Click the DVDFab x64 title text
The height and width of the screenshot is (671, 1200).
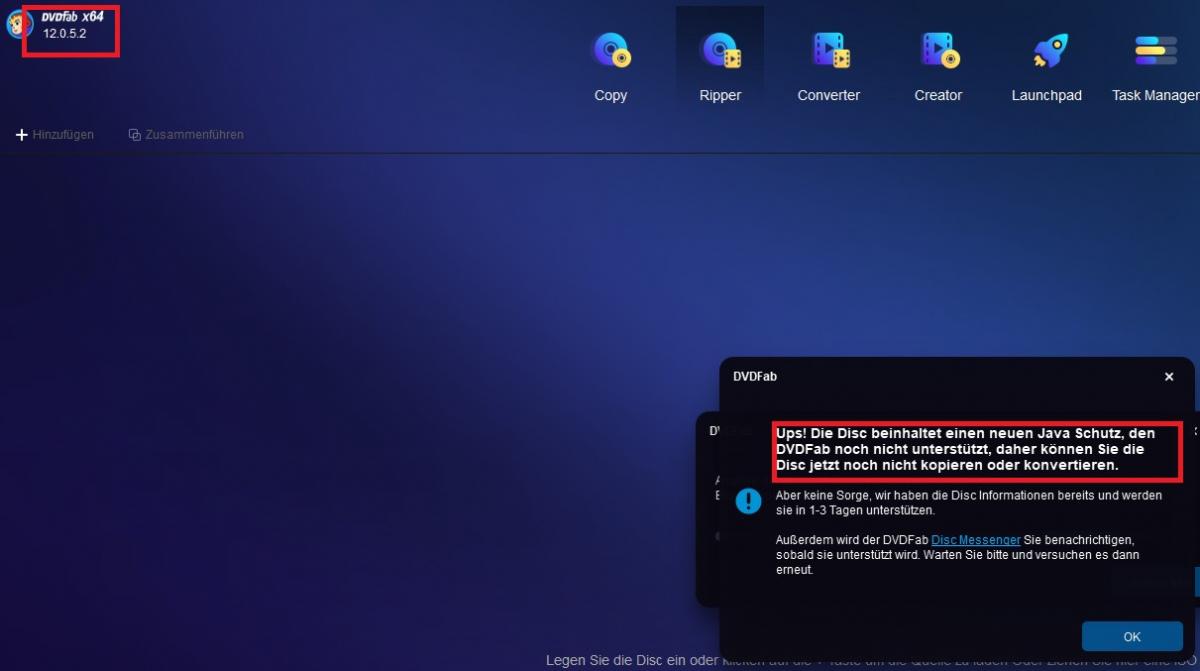click(x=73, y=16)
